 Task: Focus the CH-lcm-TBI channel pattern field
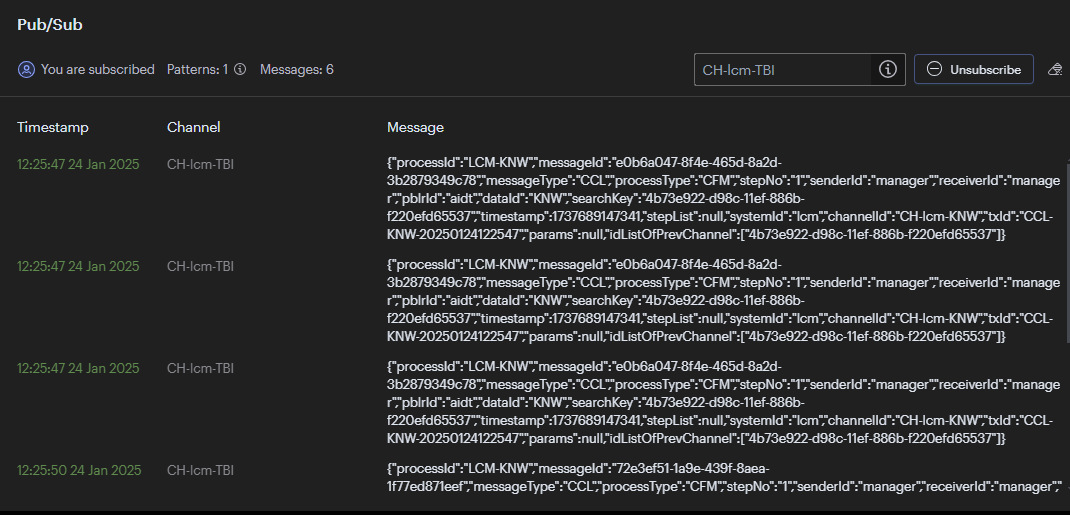783,70
